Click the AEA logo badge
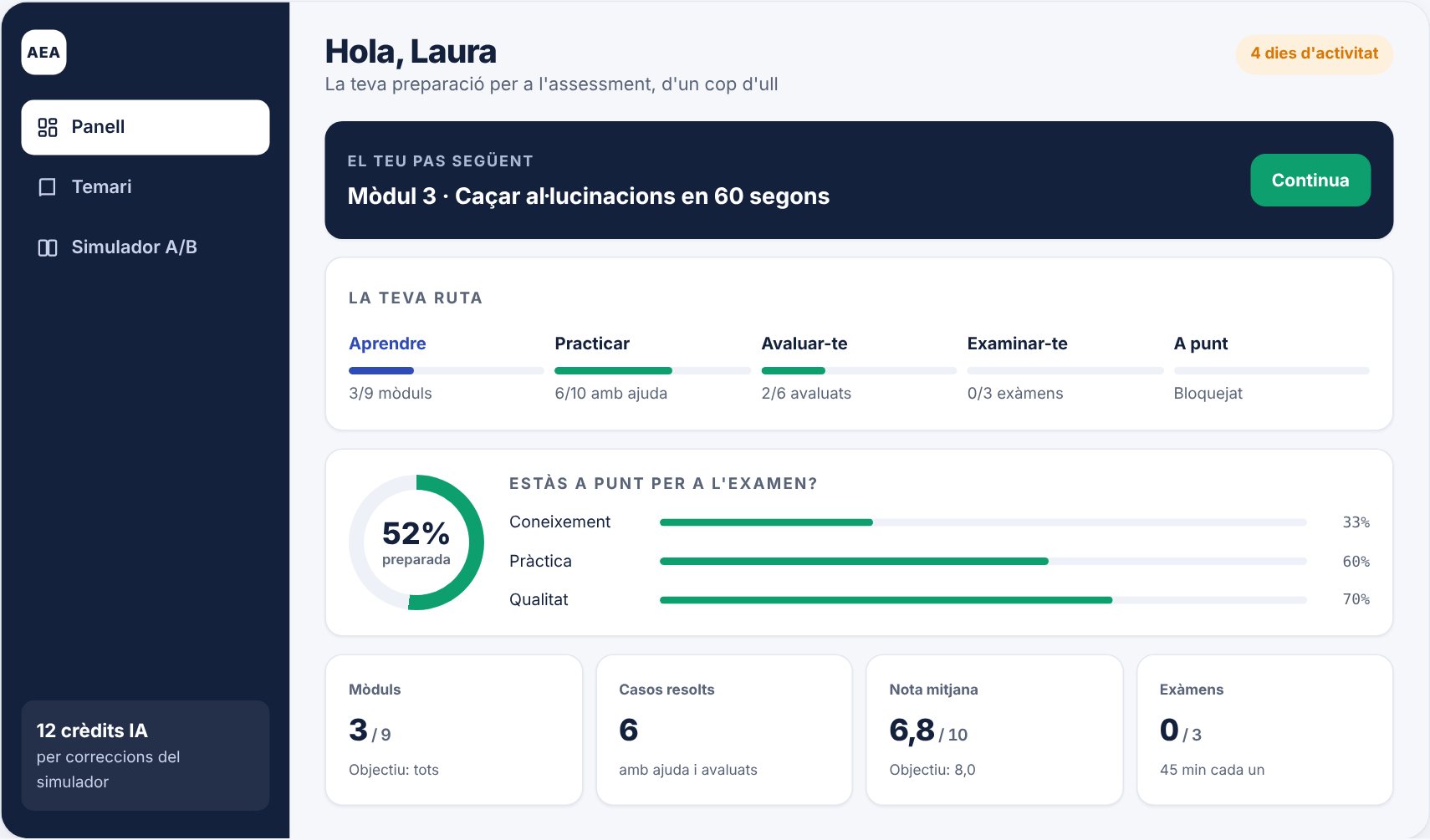The image size is (1430, 840). click(43, 53)
